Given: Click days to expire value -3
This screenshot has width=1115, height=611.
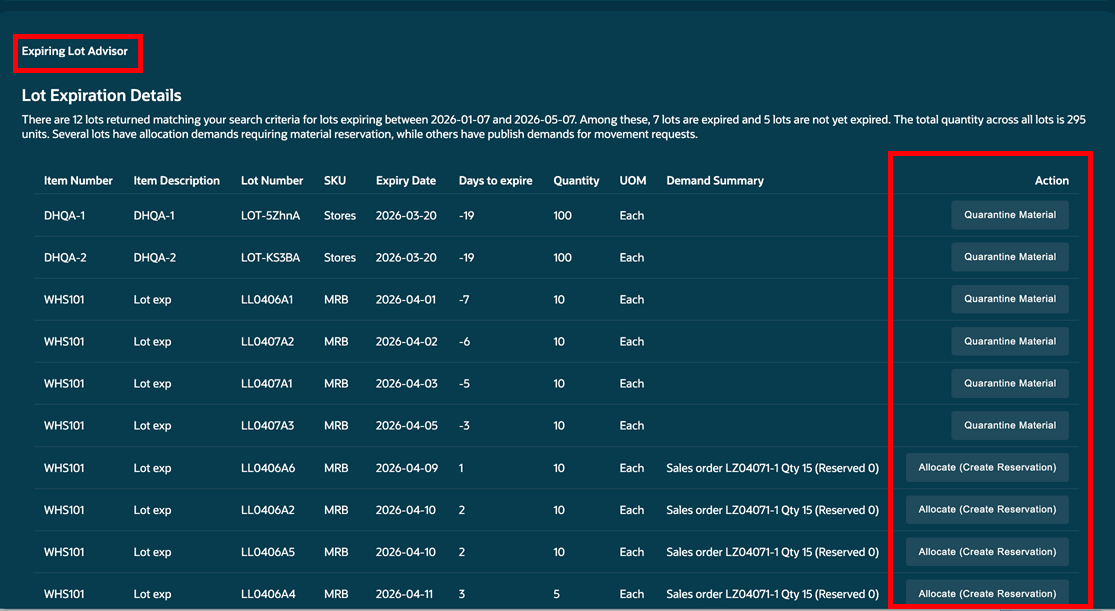Looking at the screenshot, I should click(464, 425).
